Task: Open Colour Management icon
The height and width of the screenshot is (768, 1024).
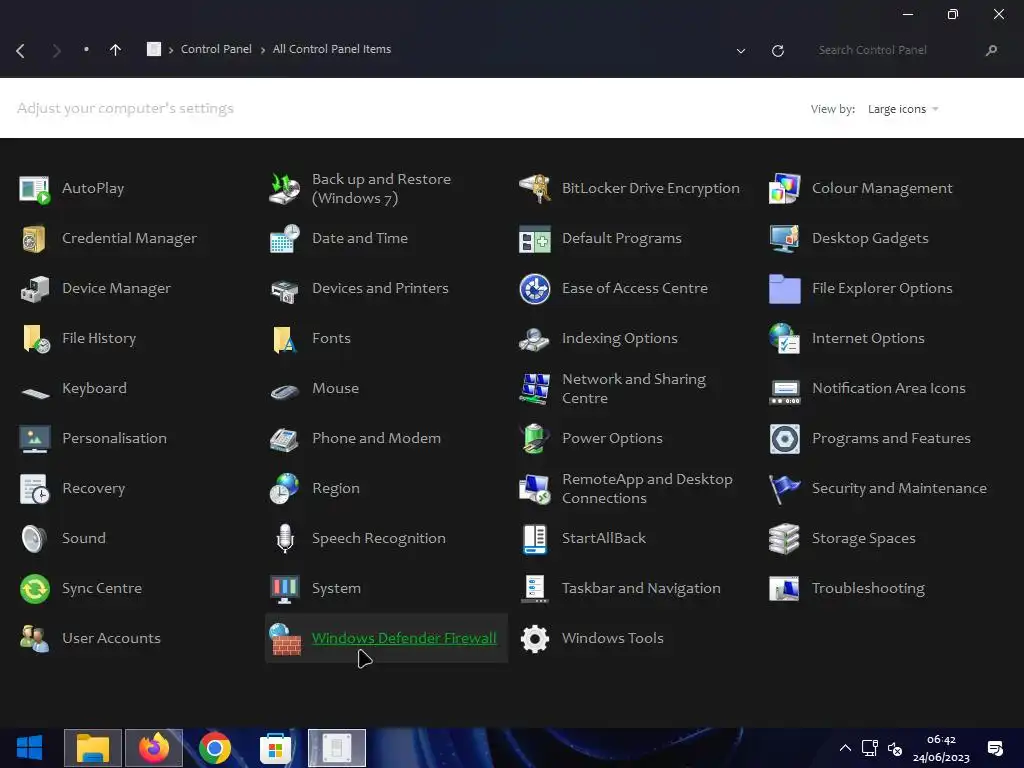Action: pos(784,189)
